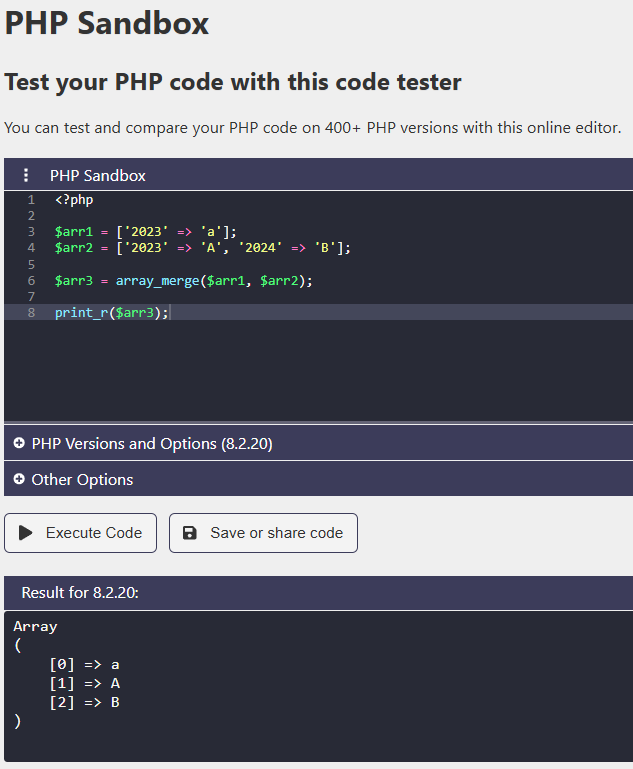Place cursor on the print_r($arr3) line
The width and height of the screenshot is (633, 769).
tap(112, 312)
